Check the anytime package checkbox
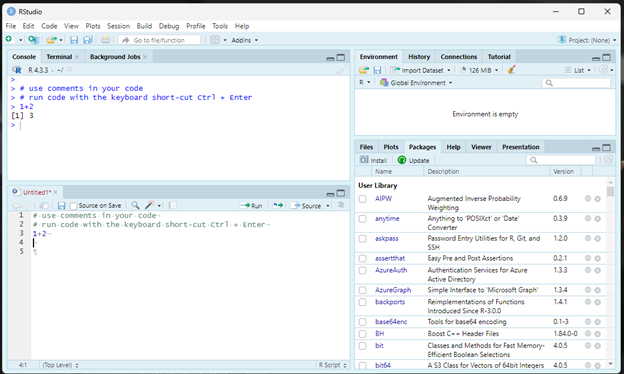Viewport: 624px width, 374px height. point(363,218)
